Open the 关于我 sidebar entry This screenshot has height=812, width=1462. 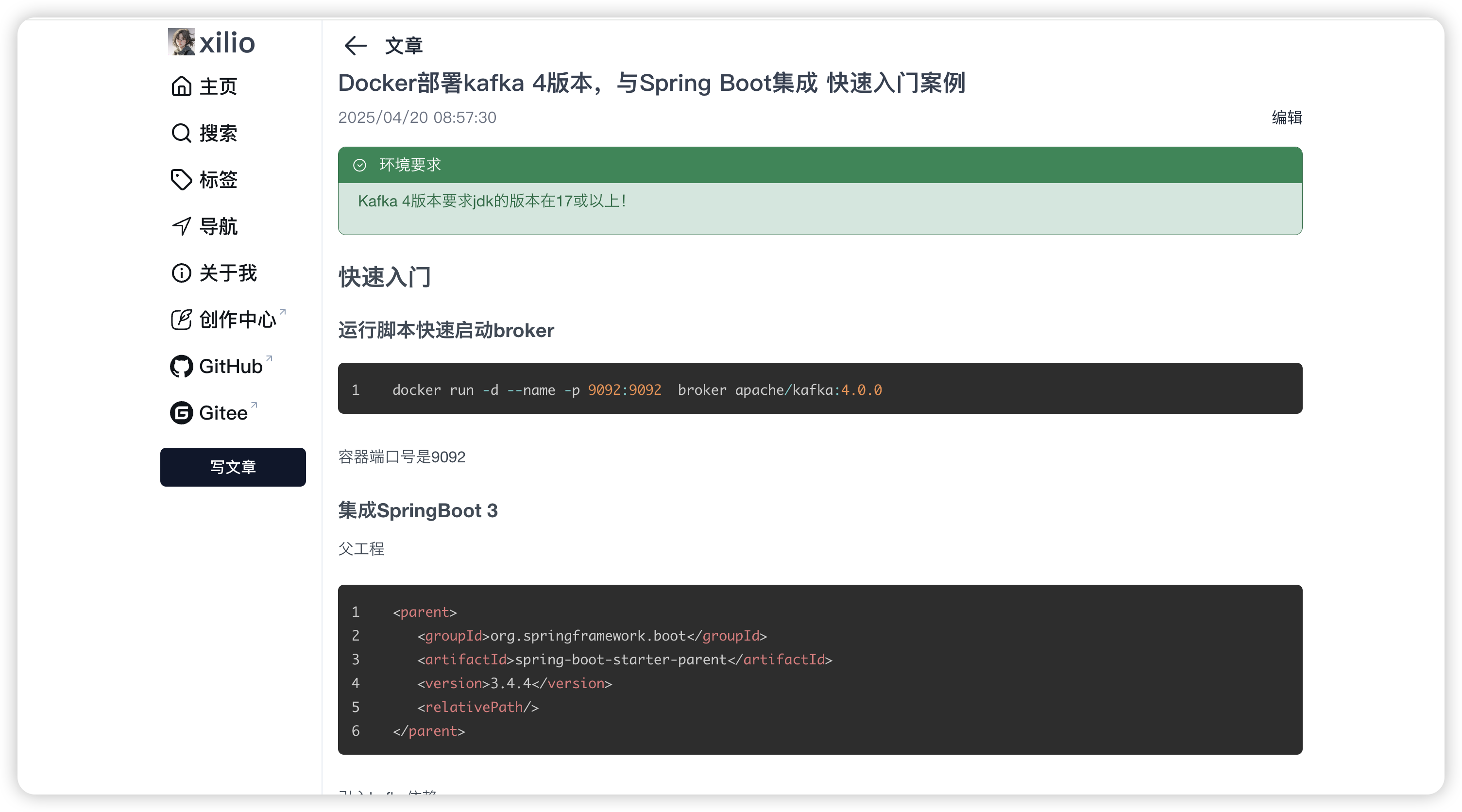[228, 273]
